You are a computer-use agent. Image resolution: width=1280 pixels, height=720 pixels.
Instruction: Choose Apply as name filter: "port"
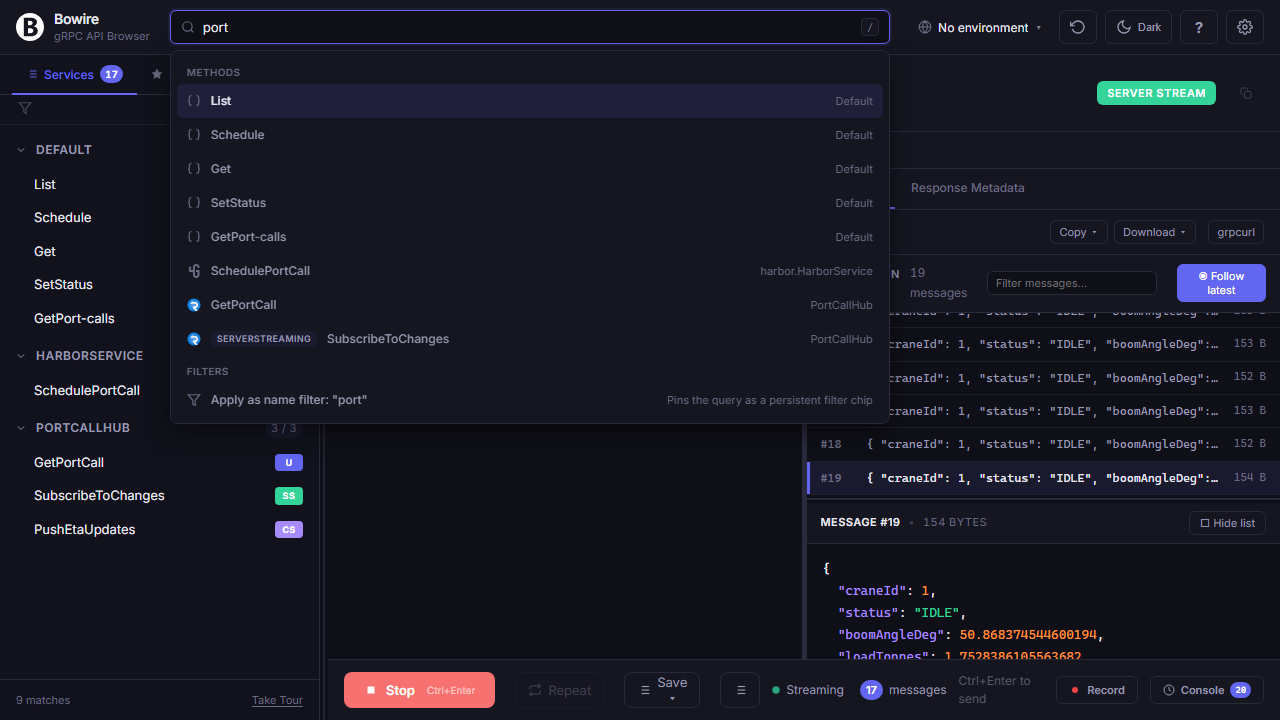(530, 400)
